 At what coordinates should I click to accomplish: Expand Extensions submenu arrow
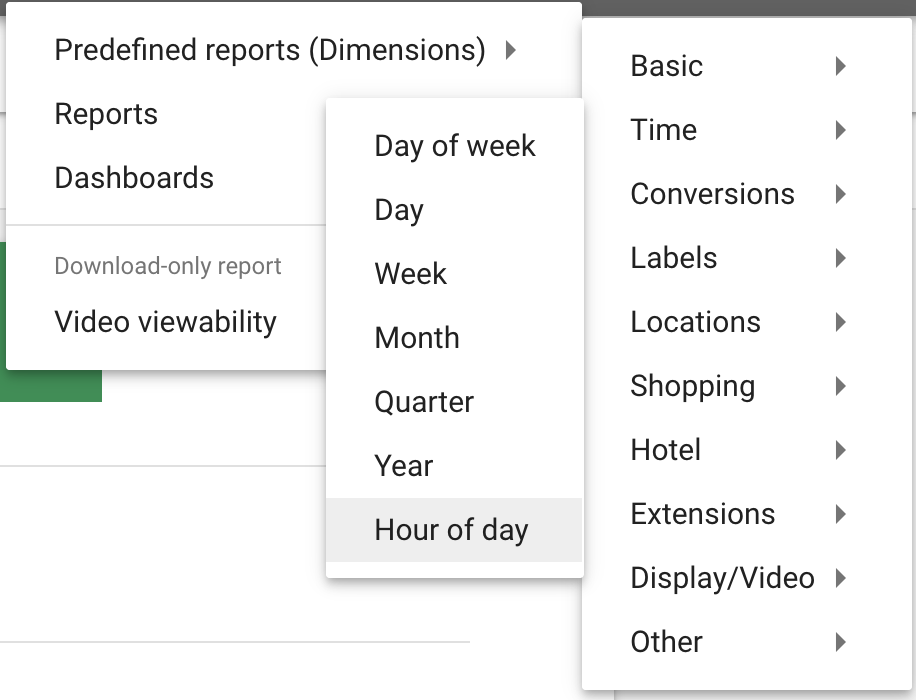tap(841, 514)
